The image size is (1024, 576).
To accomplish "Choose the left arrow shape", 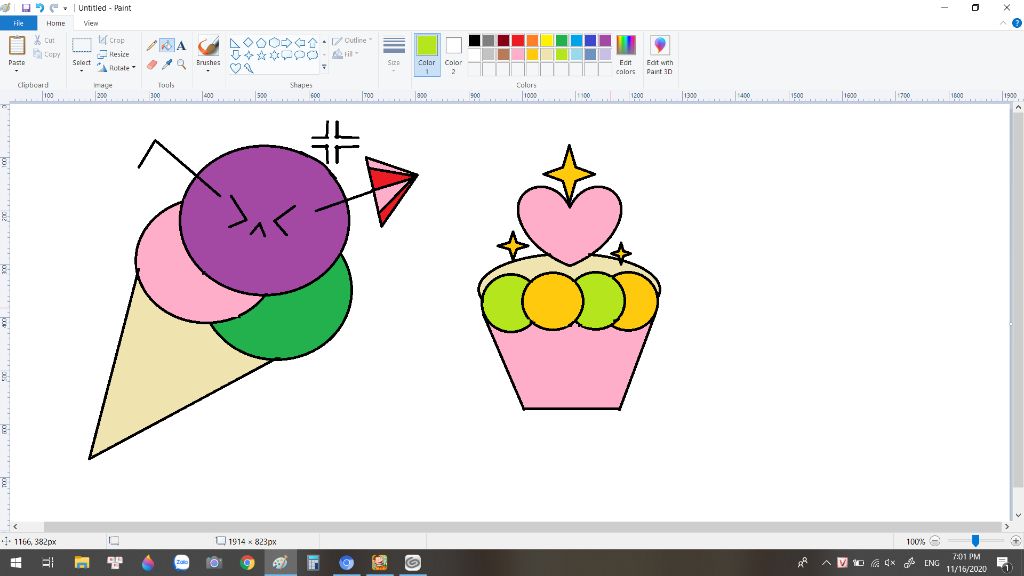I will tap(300, 42).
